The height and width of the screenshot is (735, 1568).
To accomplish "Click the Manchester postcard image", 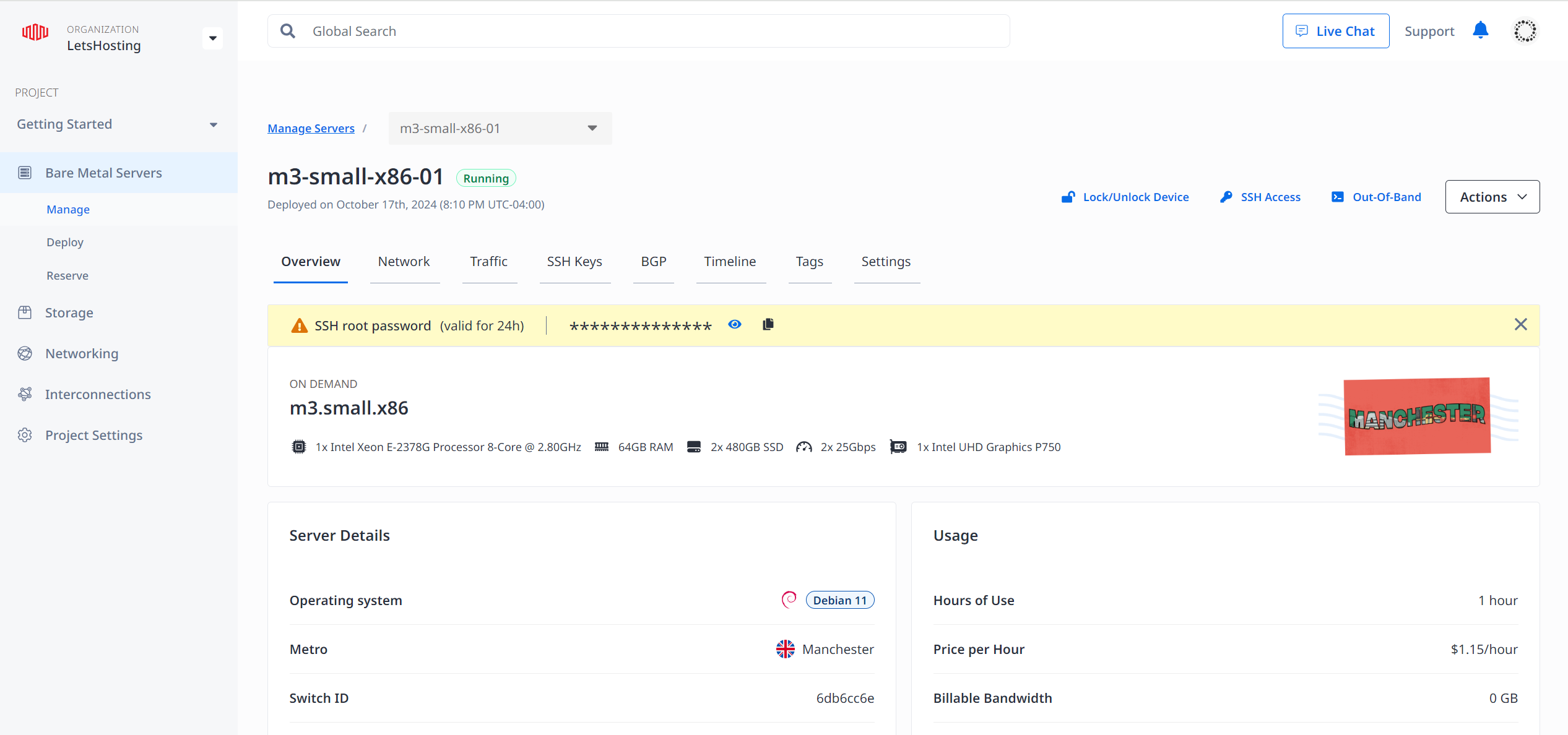I will click(1418, 416).
